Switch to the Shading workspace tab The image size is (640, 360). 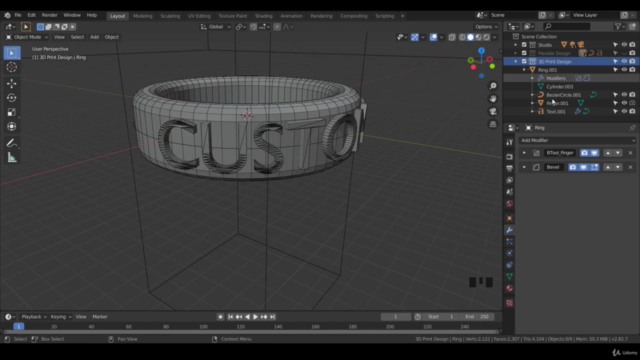[x=264, y=16]
